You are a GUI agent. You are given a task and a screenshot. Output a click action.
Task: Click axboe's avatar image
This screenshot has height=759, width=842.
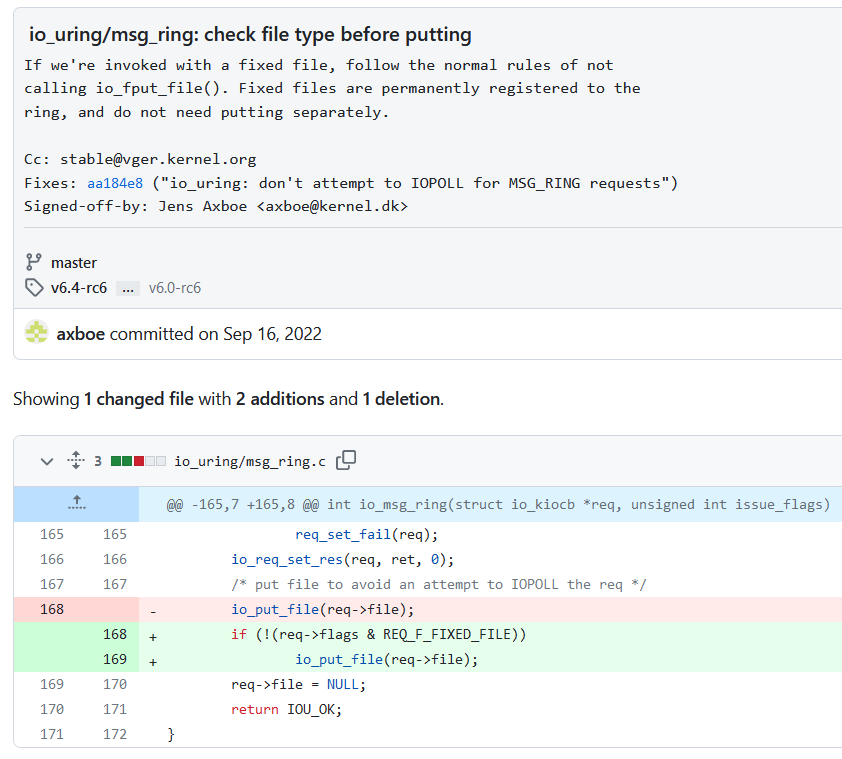[37, 333]
